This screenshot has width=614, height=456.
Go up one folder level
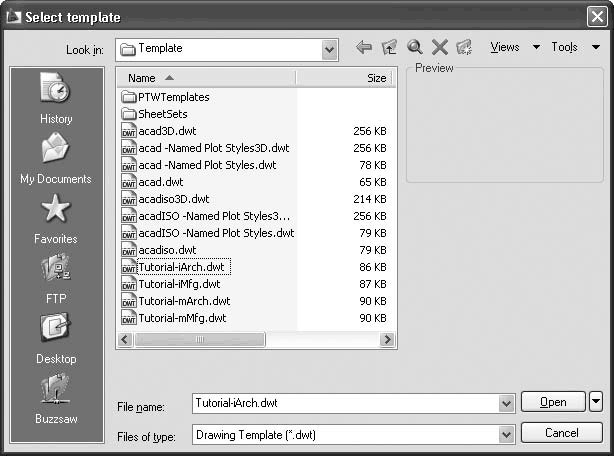point(389,48)
